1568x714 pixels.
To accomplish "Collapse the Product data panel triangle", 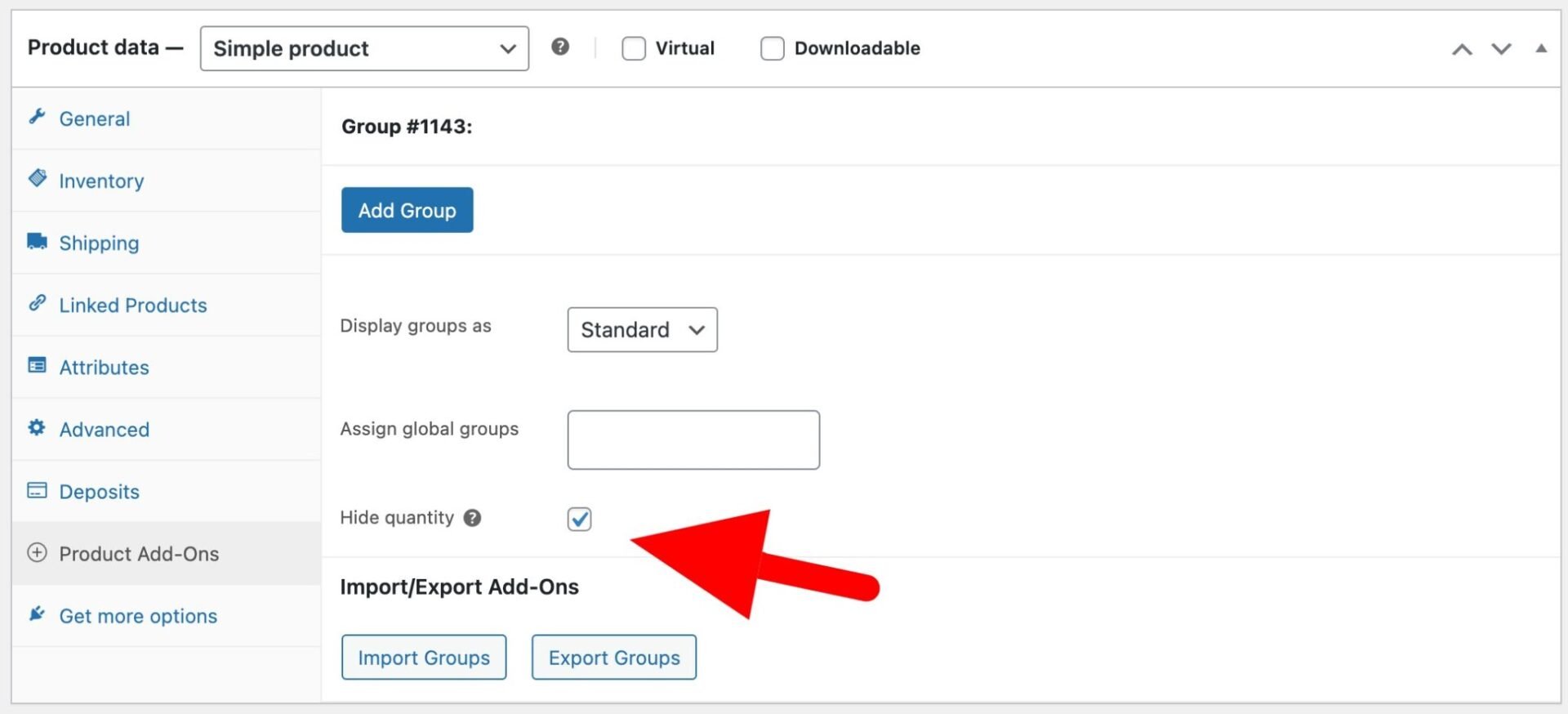I will 1540,49.
